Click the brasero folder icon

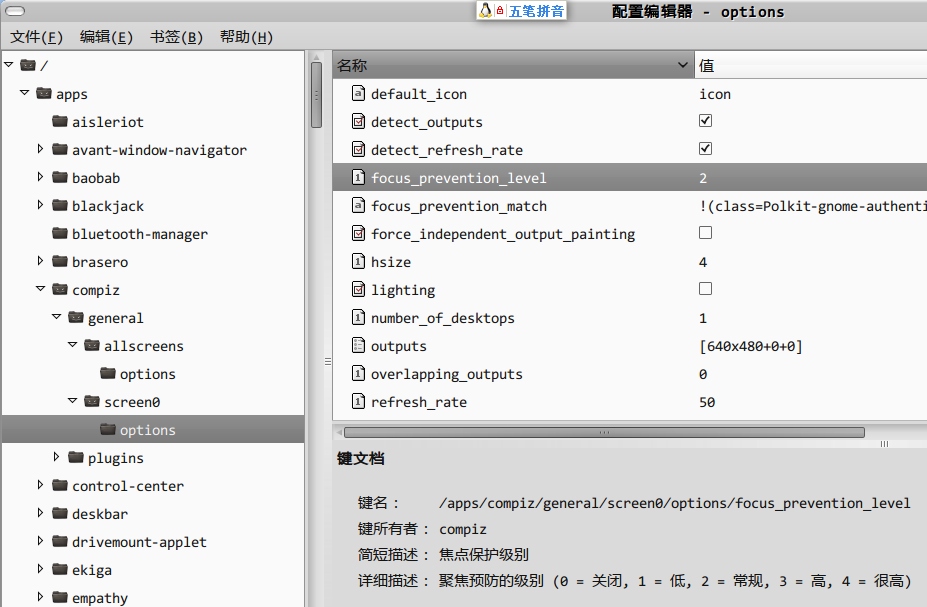pyautogui.click(x=60, y=261)
